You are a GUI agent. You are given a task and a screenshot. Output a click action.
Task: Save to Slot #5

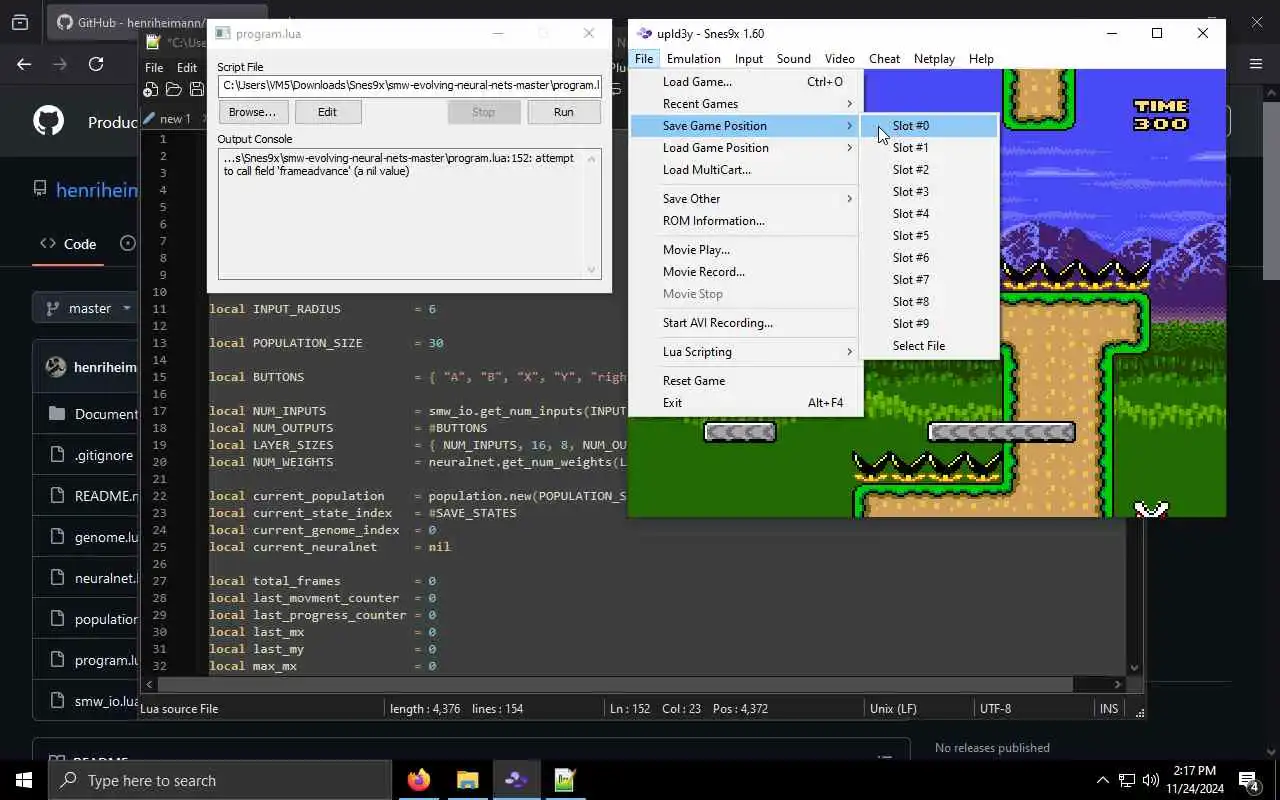tap(929, 236)
